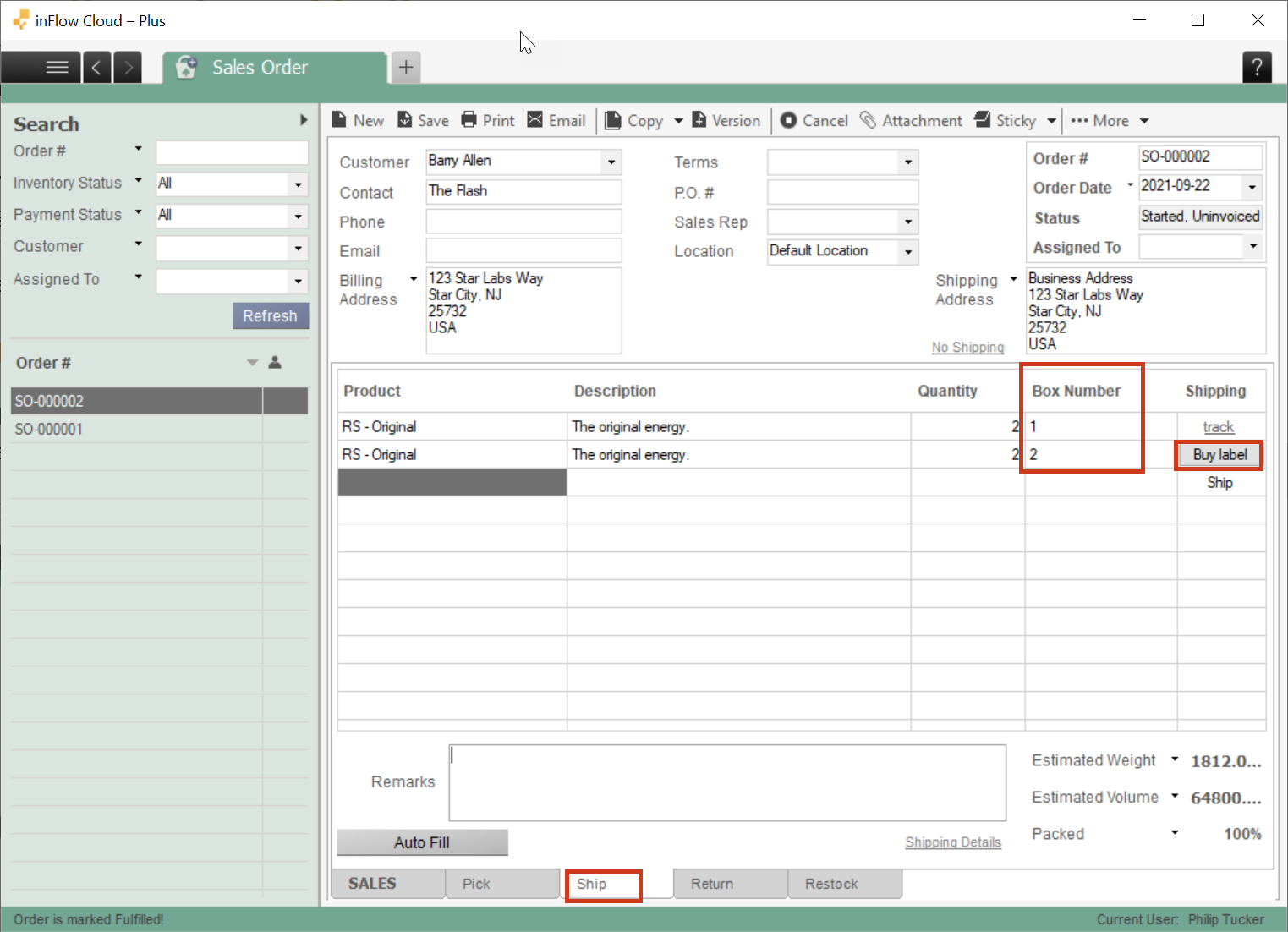Click the P.O. # input field
The image size is (1288, 932).
tap(842, 192)
